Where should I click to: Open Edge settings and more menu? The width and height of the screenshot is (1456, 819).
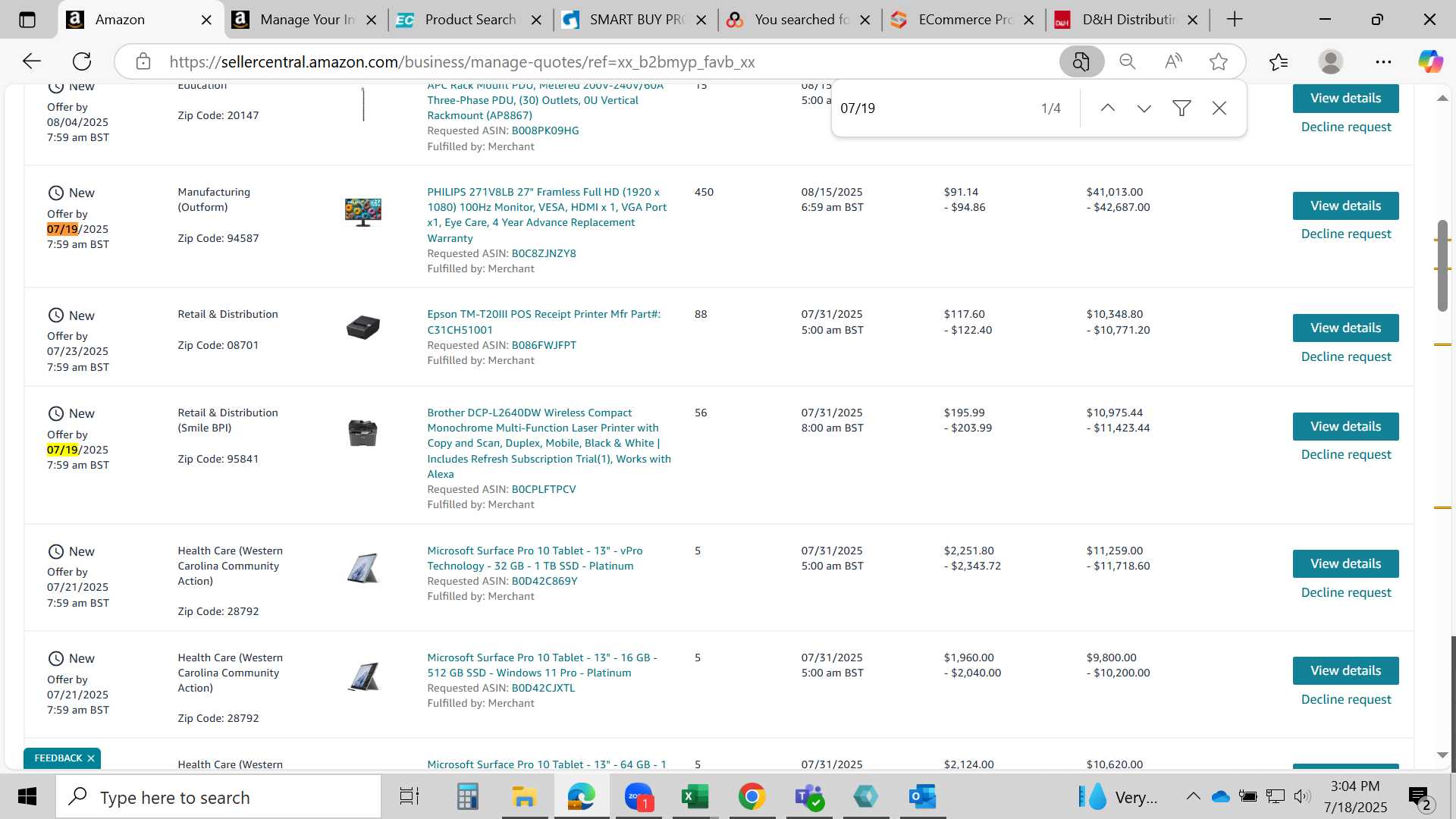coord(1383,61)
